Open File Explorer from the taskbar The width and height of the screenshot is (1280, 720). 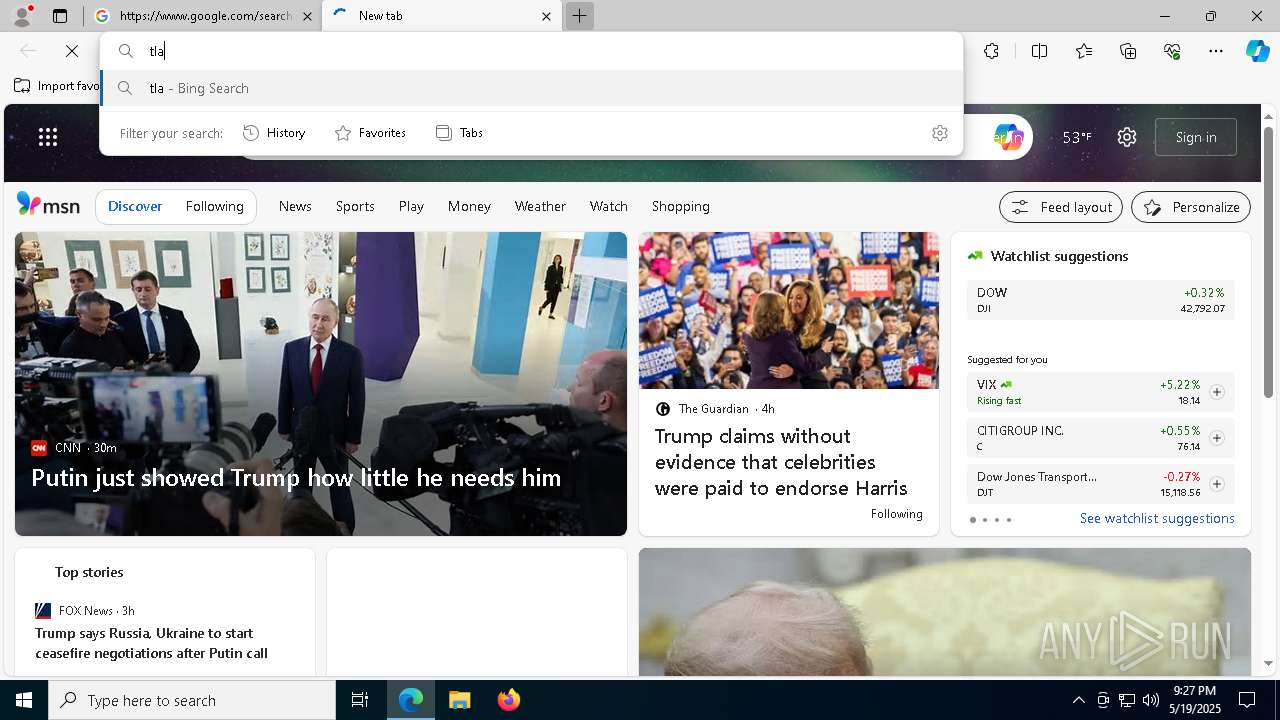pyautogui.click(x=459, y=700)
